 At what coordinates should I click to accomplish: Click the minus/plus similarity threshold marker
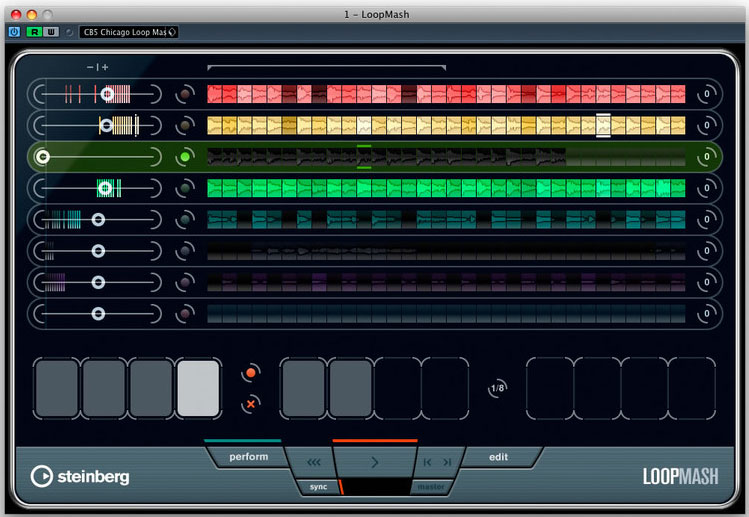(97, 67)
